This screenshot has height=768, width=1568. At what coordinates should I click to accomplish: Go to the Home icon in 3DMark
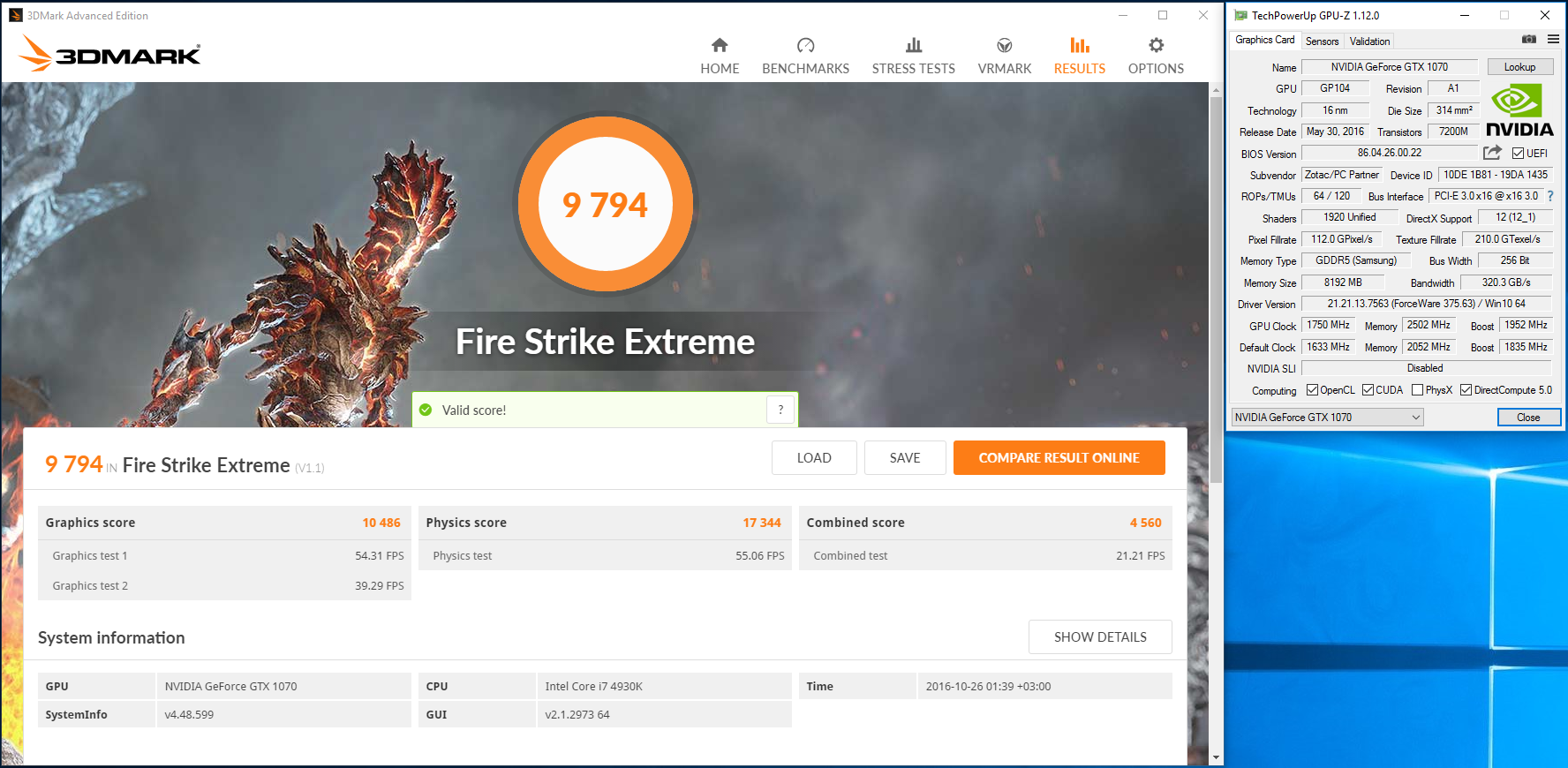pyautogui.click(x=720, y=45)
